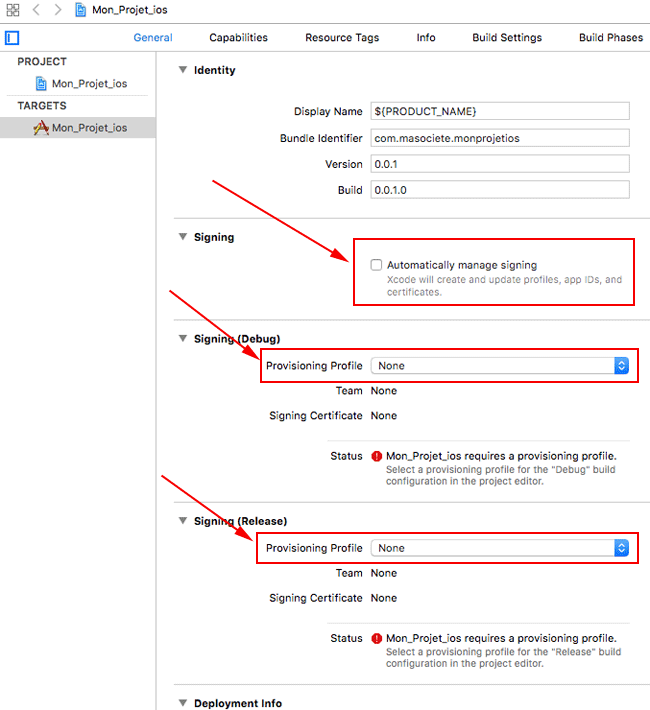Image resolution: width=650 pixels, height=710 pixels.
Task: Click the Release Signing Certificate None value
Action: 384,598
